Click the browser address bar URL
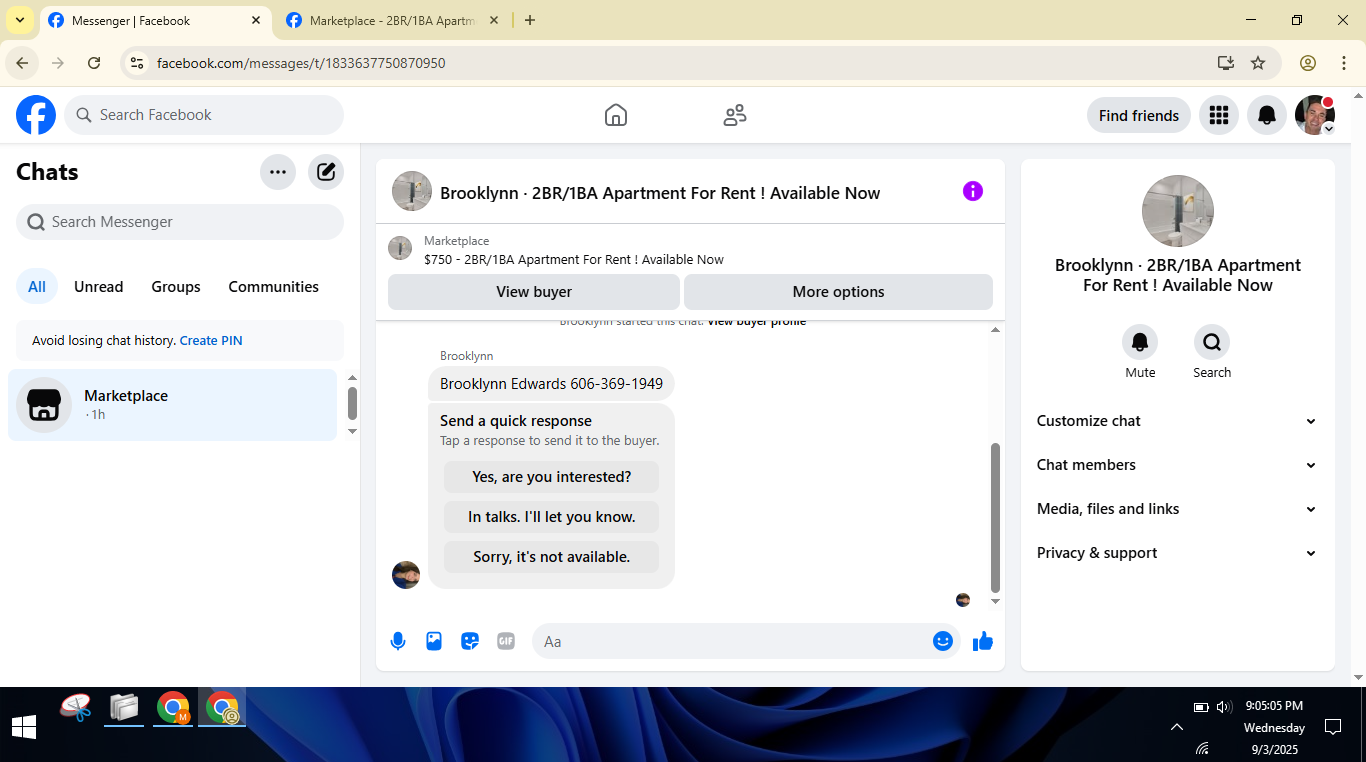 point(301,63)
